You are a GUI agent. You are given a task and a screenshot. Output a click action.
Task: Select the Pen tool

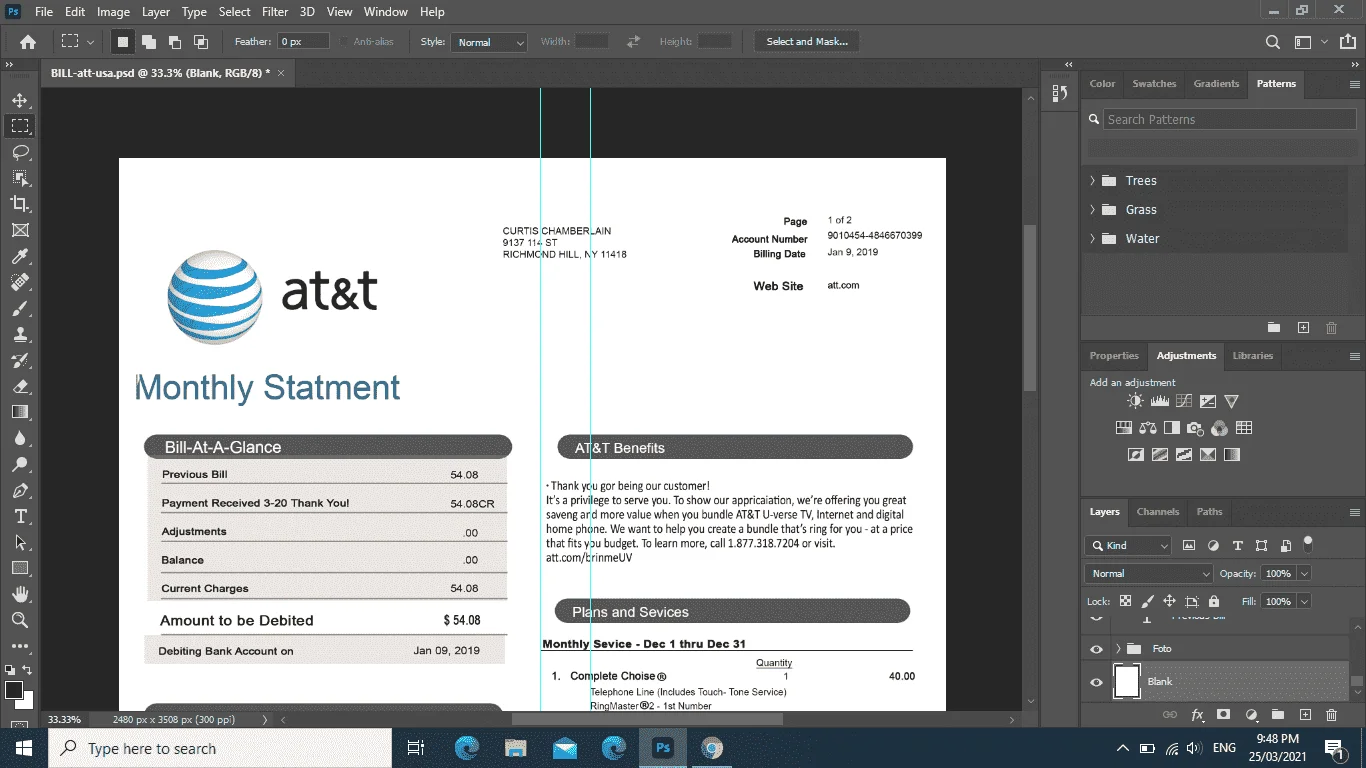click(x=20, y=491)
